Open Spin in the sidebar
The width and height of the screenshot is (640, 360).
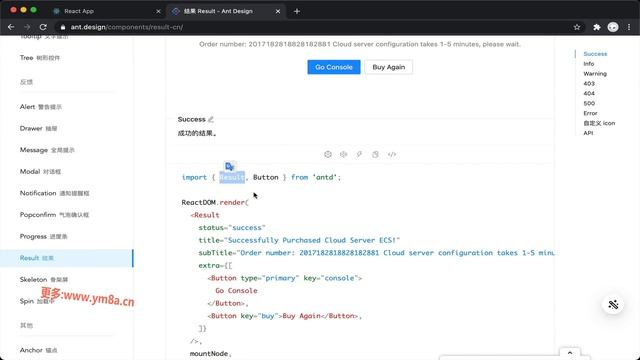(x=37, y=301)
